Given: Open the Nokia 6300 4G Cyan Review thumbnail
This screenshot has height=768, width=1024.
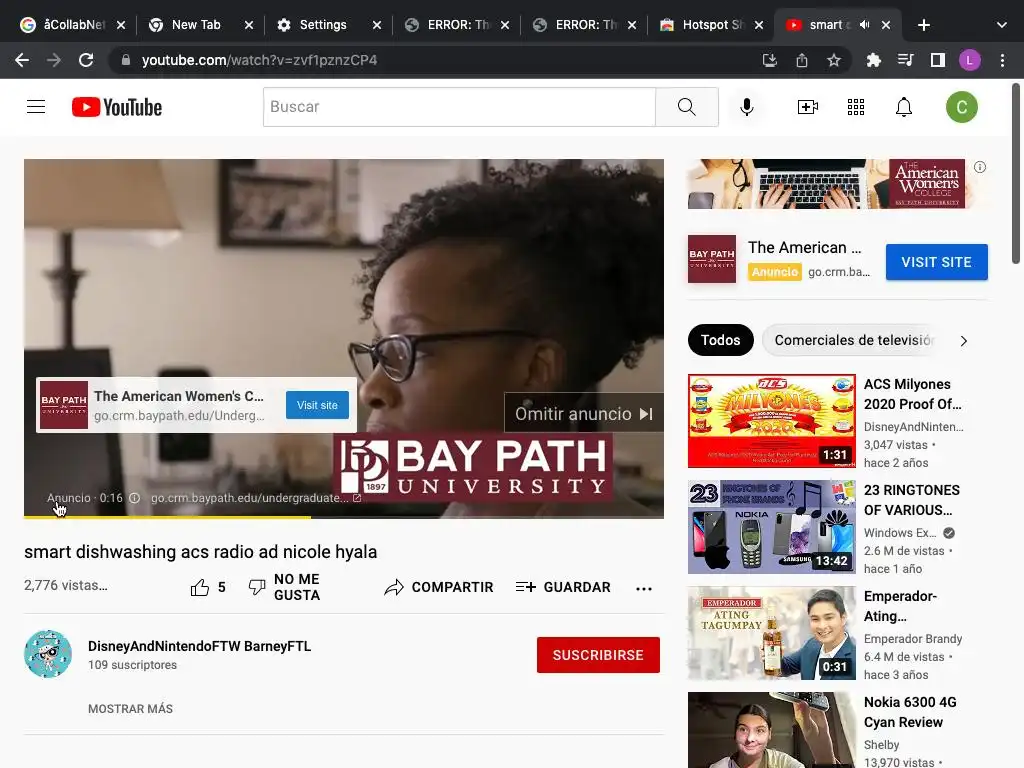Looking at the screenshot, I should (771, 730).
